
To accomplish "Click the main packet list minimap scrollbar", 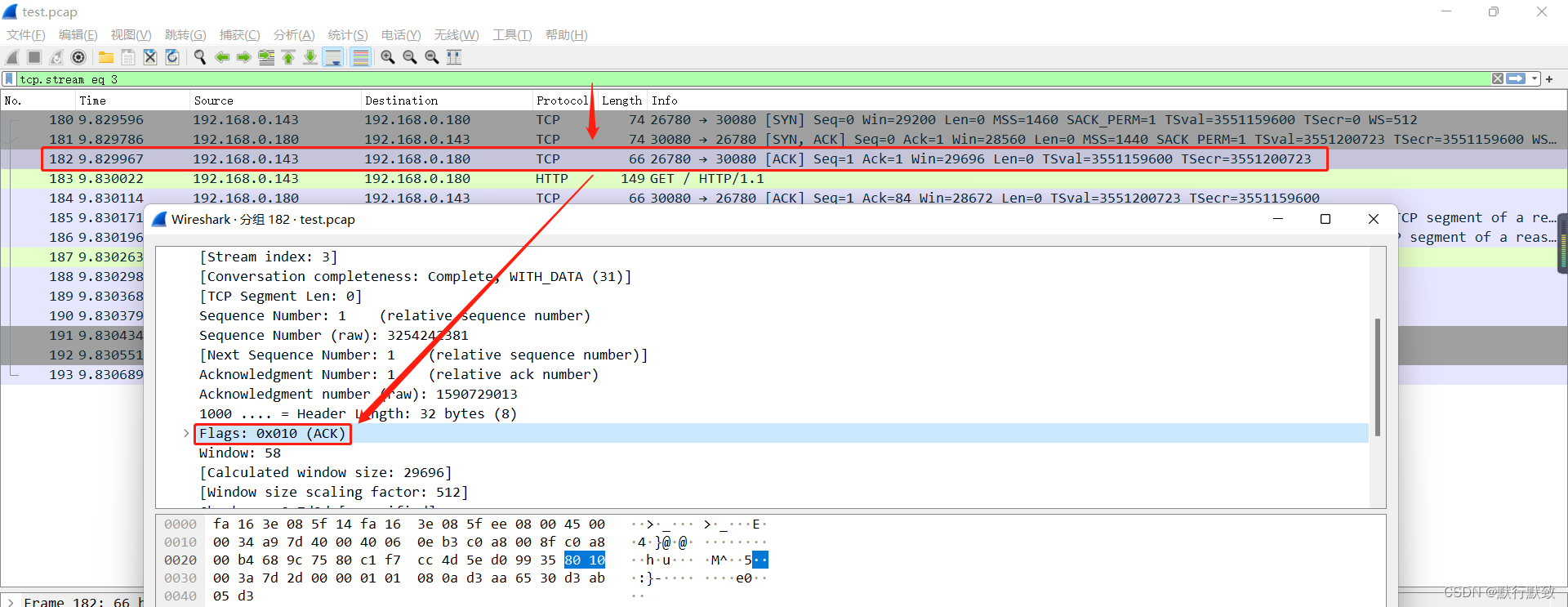I will [1563, 243].
